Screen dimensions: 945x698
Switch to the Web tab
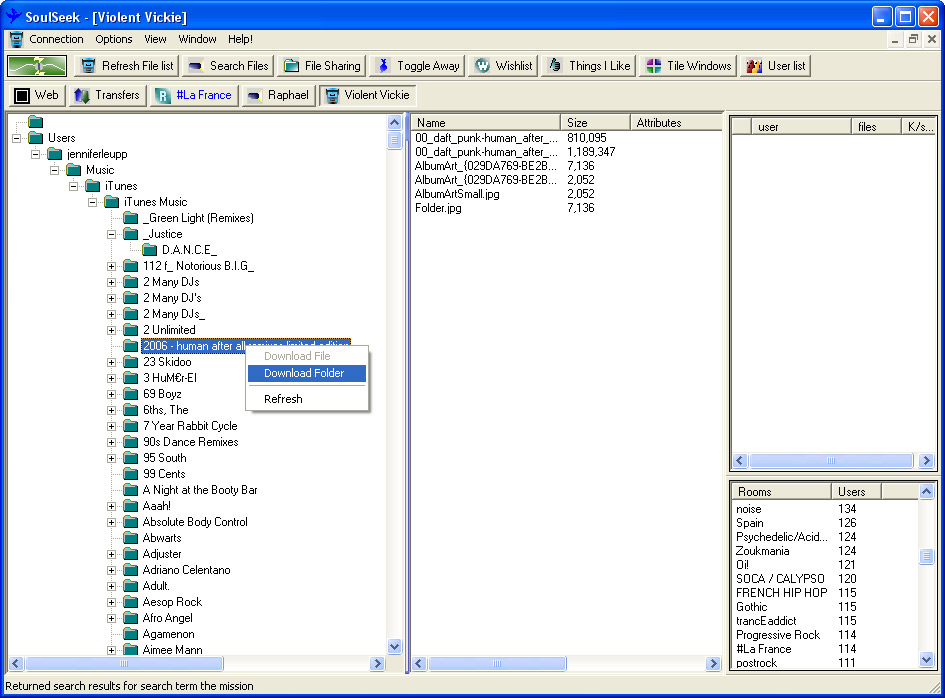pos(37,95)
